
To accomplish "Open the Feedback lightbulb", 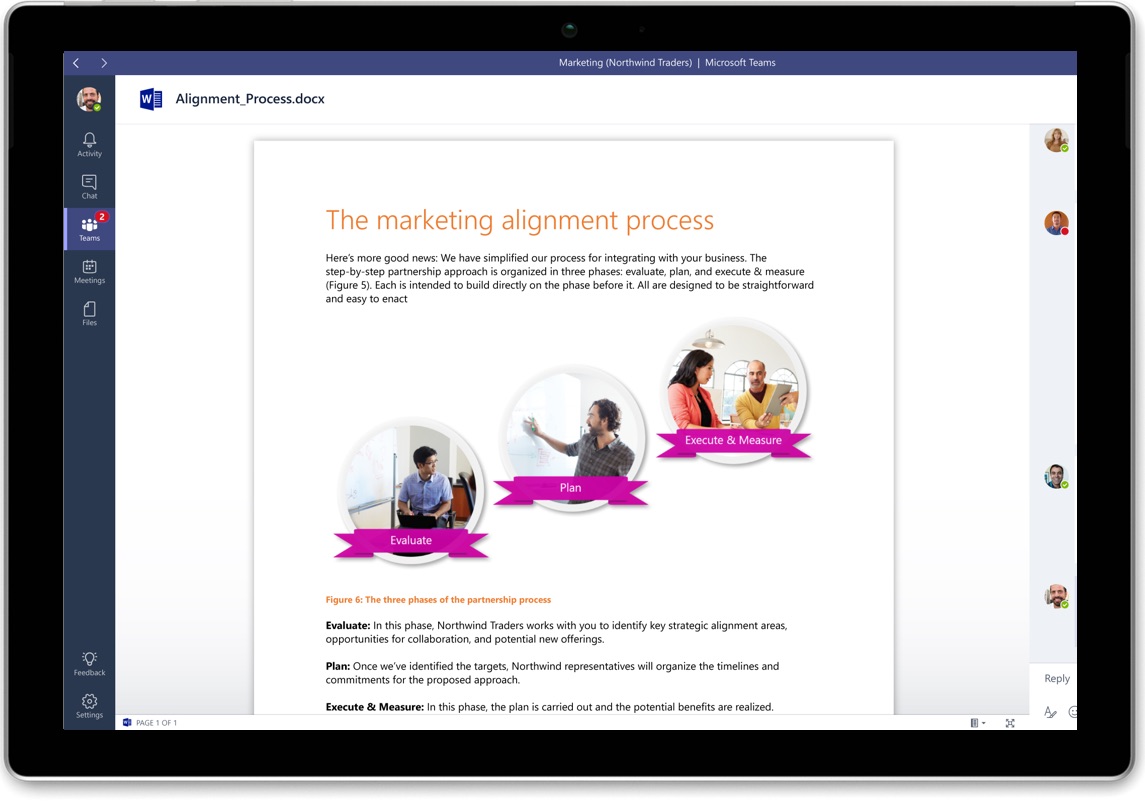I will 89,664.
